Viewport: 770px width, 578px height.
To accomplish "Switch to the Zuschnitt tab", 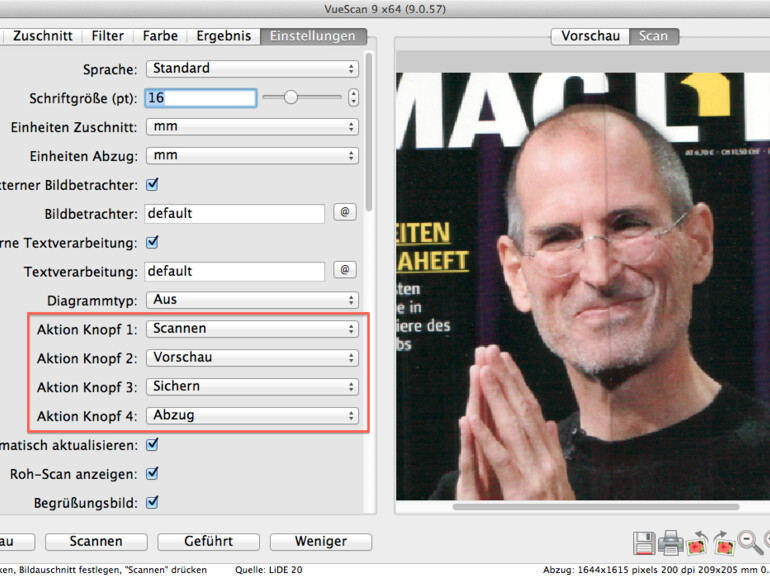I will click(43, 36).
